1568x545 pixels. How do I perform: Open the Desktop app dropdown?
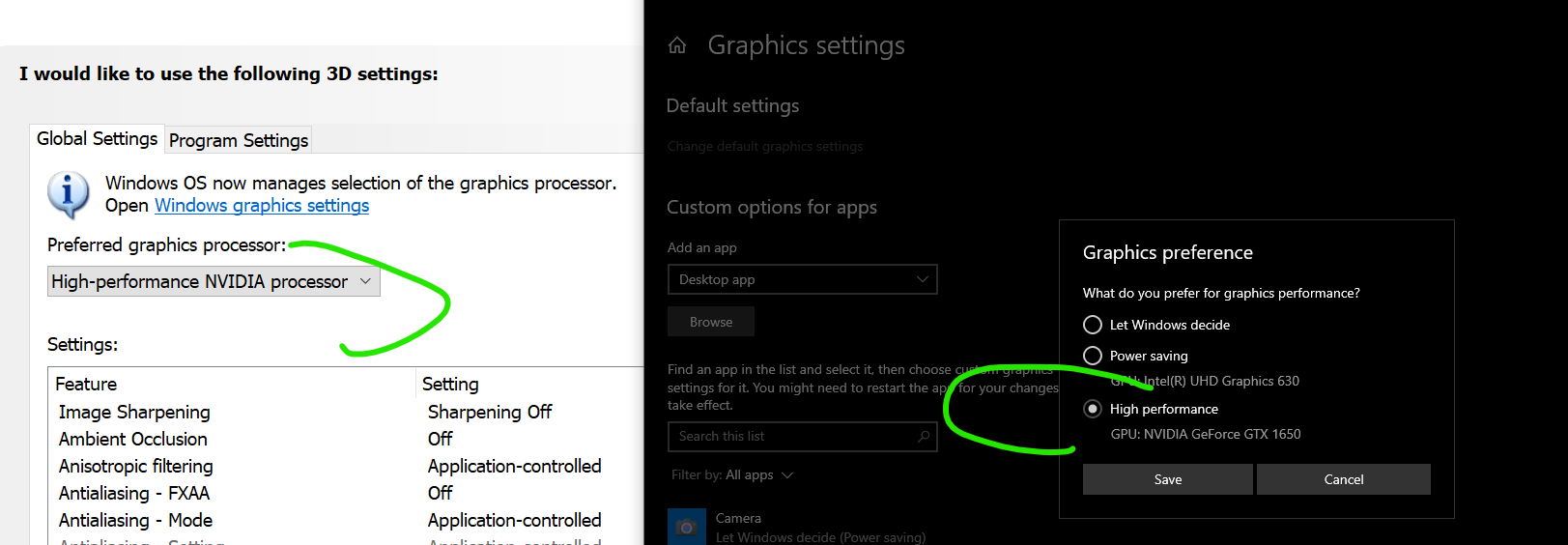coord(802,279)
